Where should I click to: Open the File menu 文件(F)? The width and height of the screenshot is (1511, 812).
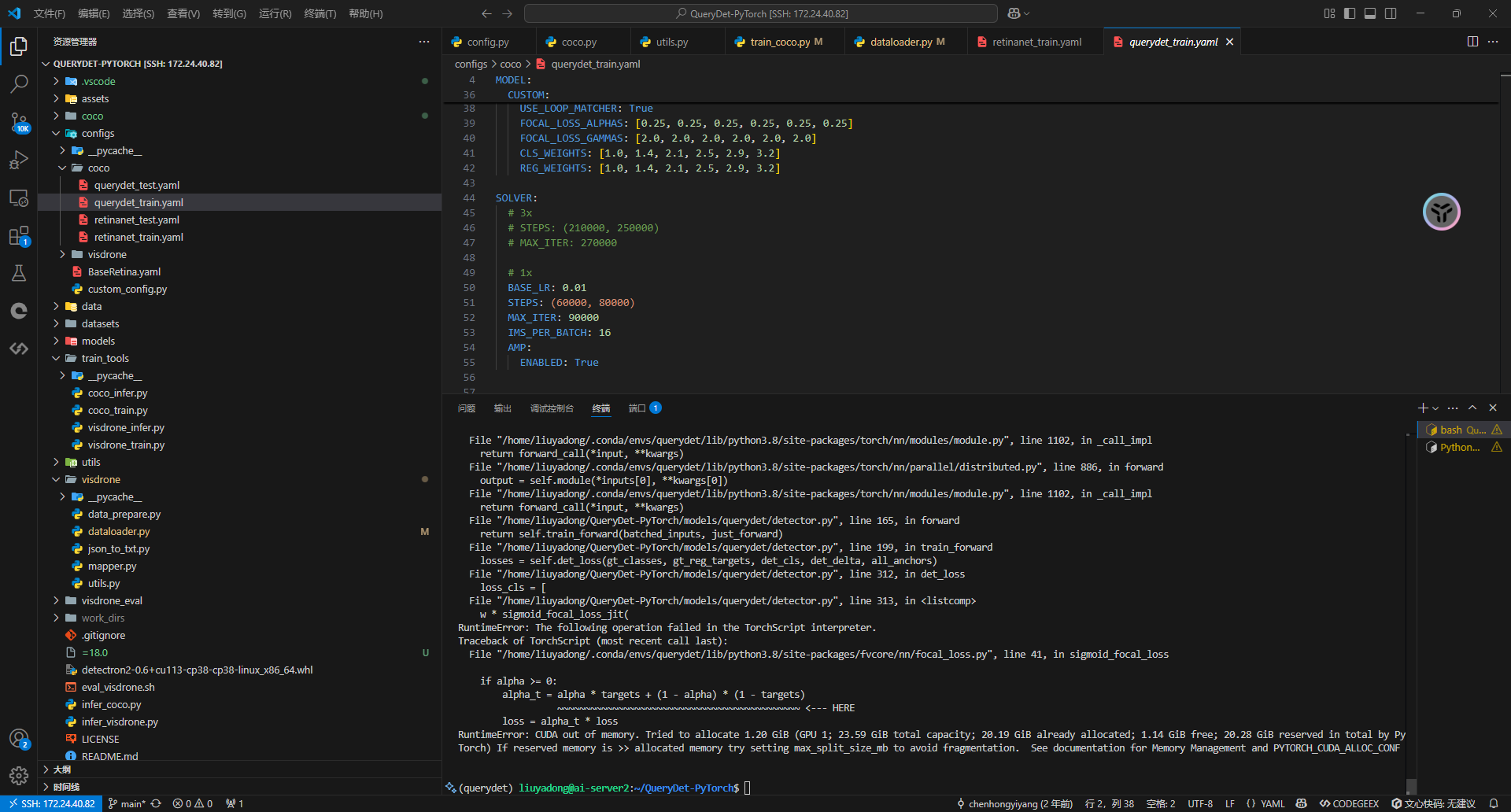point(50,13)
